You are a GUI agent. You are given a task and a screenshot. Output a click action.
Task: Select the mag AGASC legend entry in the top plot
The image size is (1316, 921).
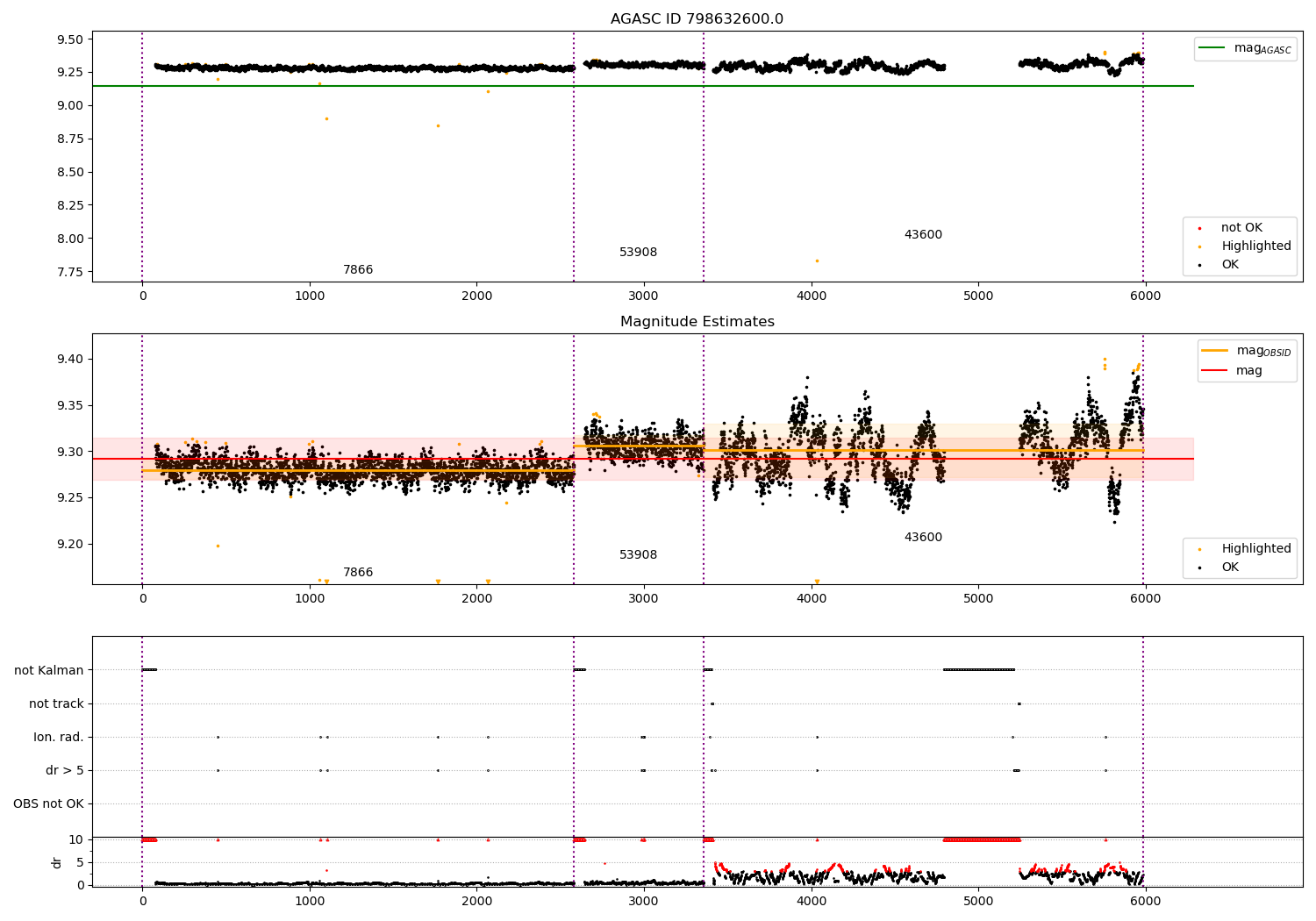[1245, 48]
